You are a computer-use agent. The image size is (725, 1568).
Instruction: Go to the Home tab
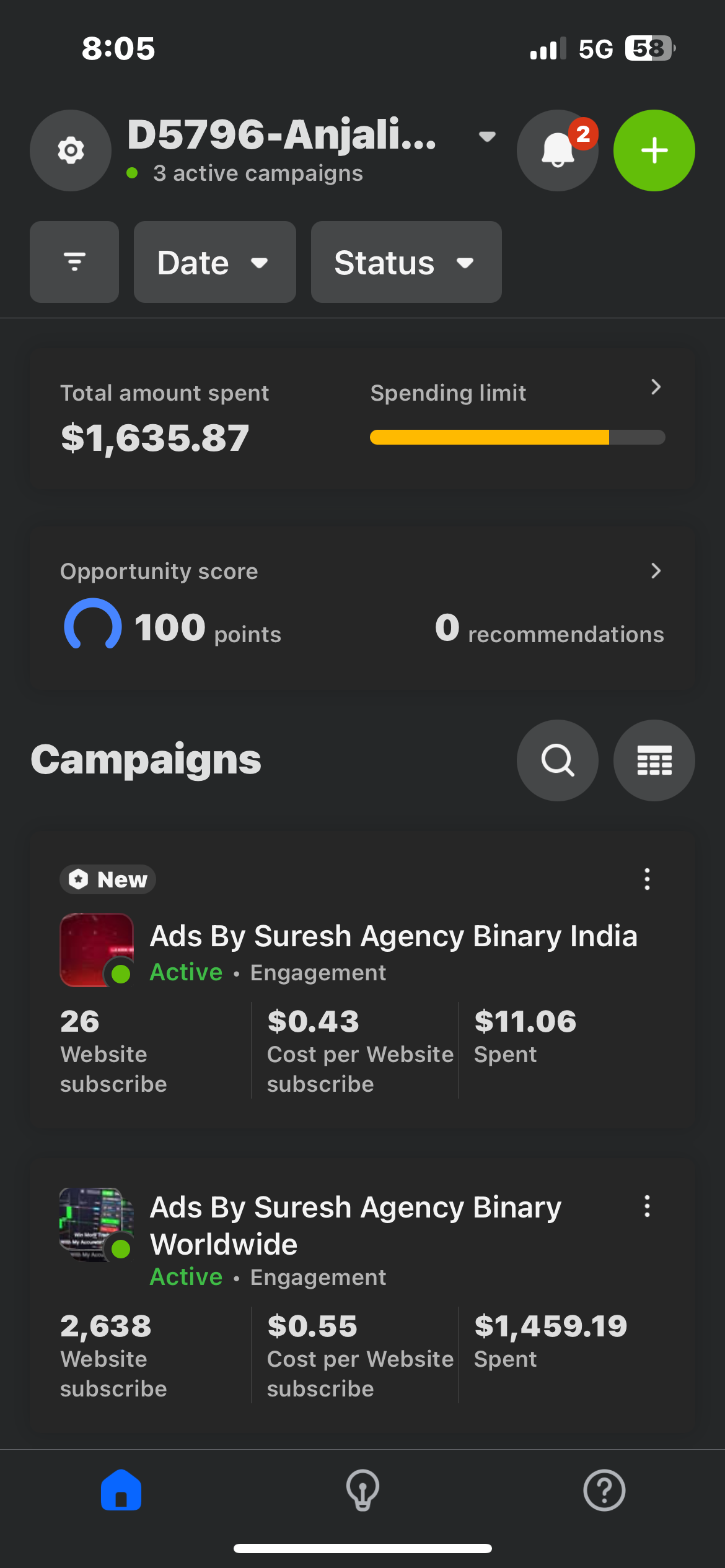(121, 1490)
